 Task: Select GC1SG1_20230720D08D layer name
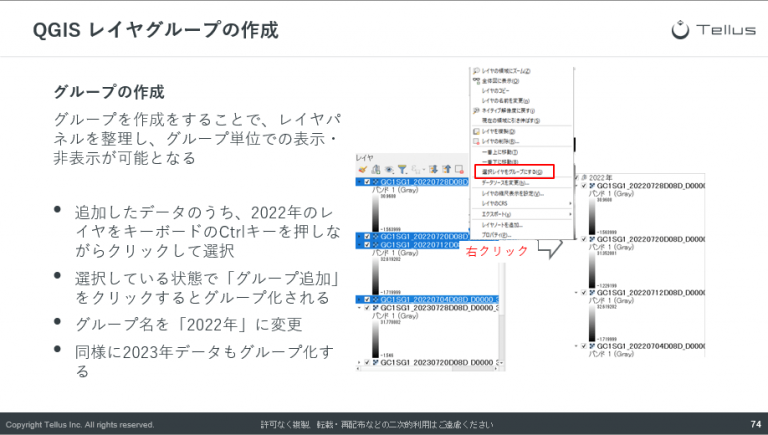[439, 362]
